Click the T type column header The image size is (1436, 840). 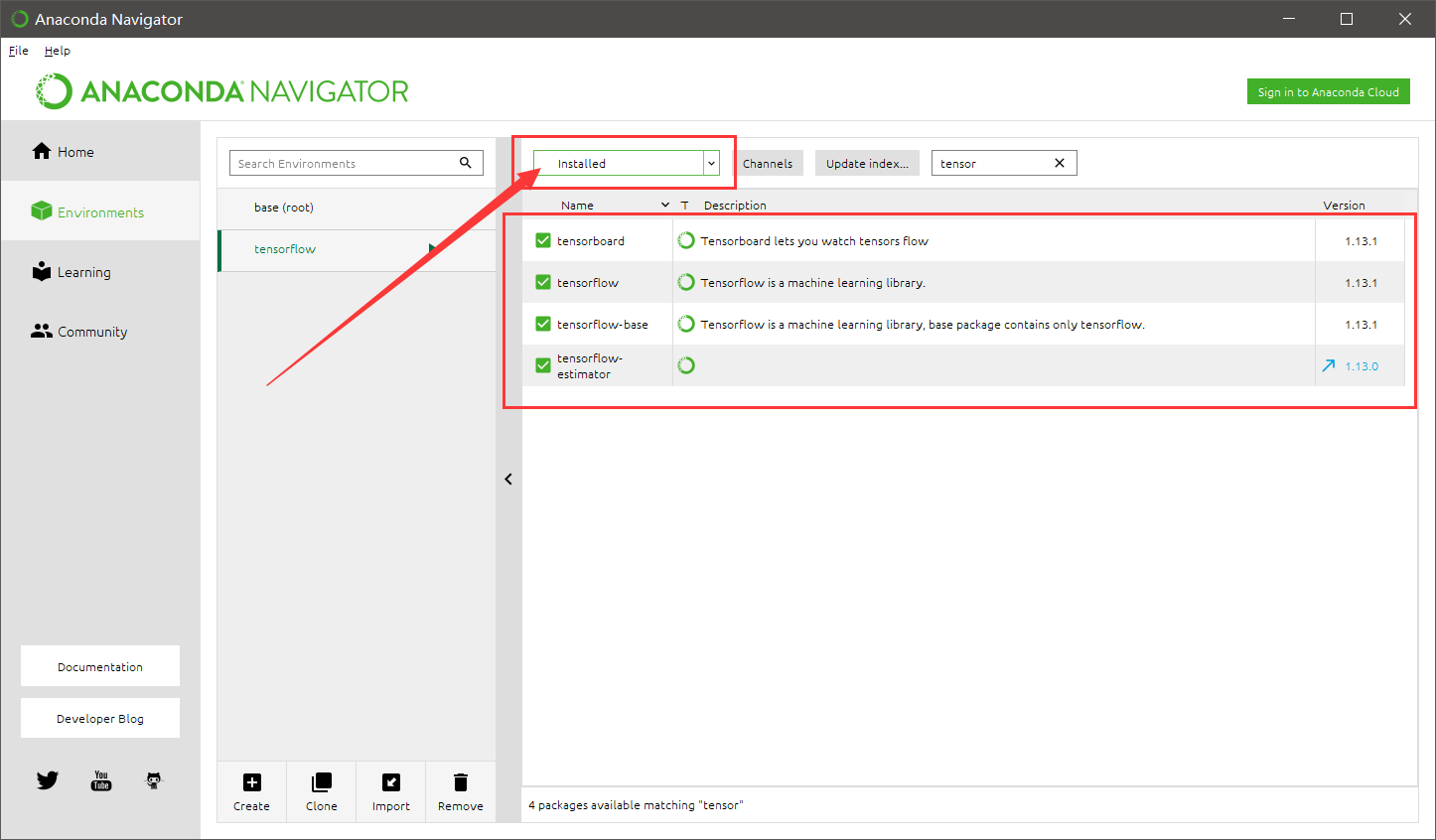click(x=684, y=206)
